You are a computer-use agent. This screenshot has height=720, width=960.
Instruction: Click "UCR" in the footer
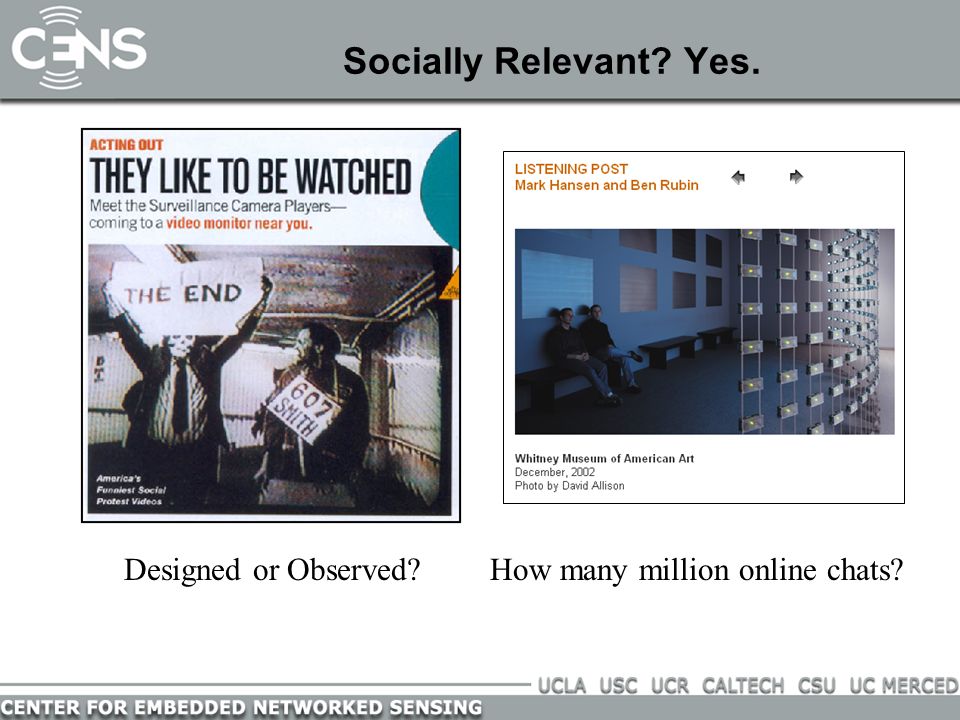click(x=669, y=686)
